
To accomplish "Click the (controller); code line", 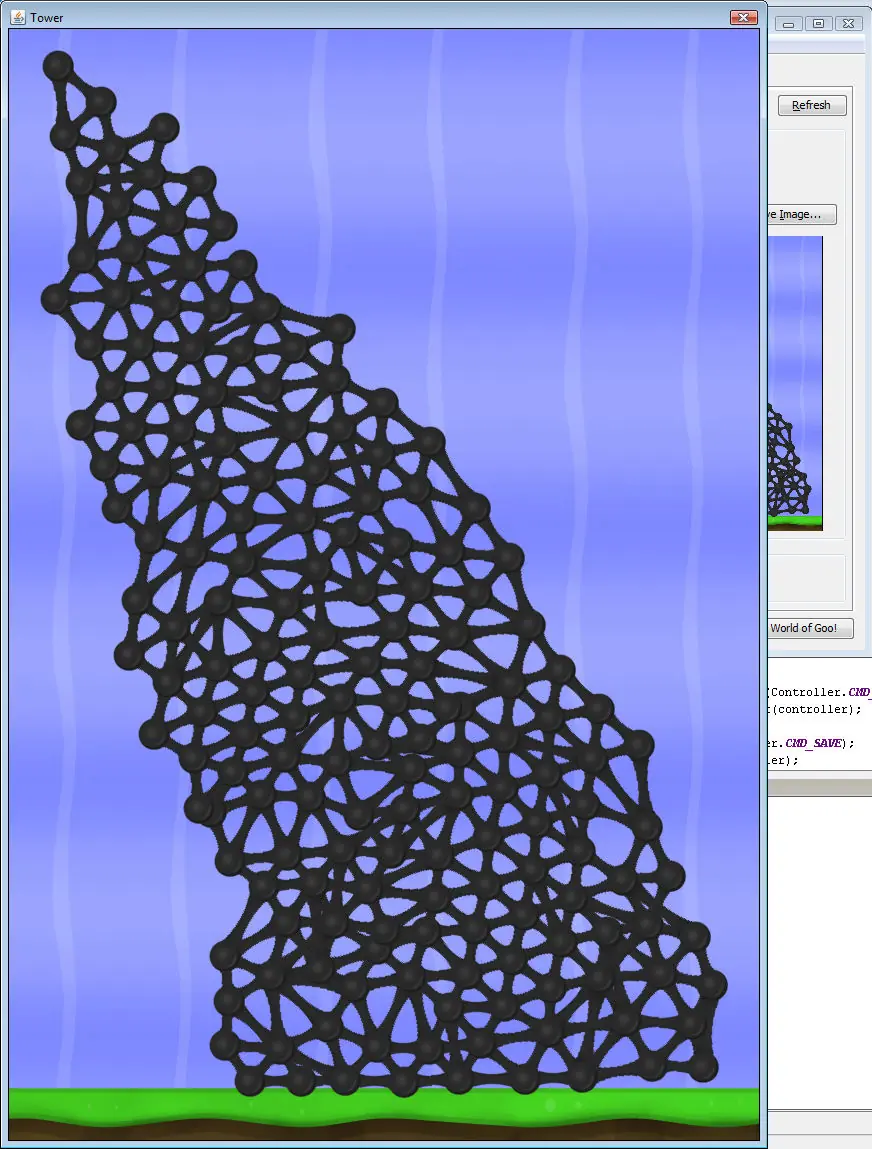I will (815, 709).
